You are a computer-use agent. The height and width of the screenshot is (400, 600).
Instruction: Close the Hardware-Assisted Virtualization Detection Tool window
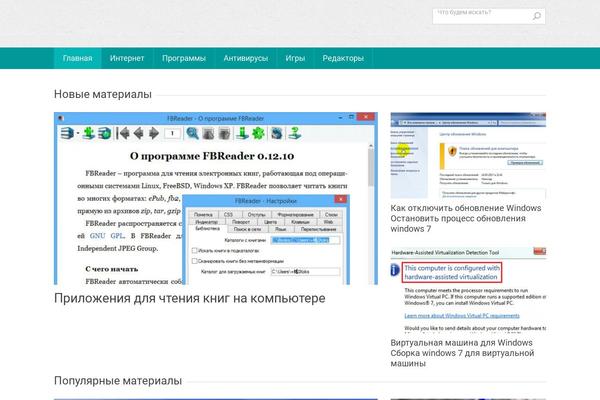540,251
